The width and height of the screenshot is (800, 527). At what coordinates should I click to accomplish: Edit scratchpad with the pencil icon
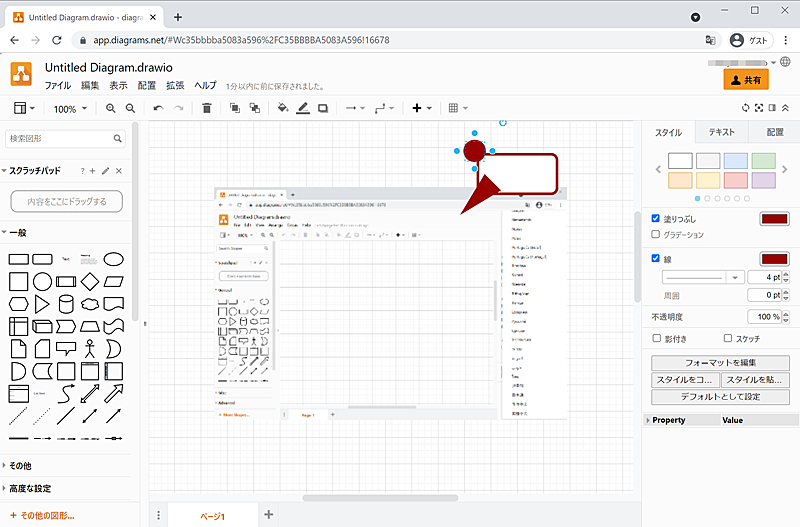(106, 171)
